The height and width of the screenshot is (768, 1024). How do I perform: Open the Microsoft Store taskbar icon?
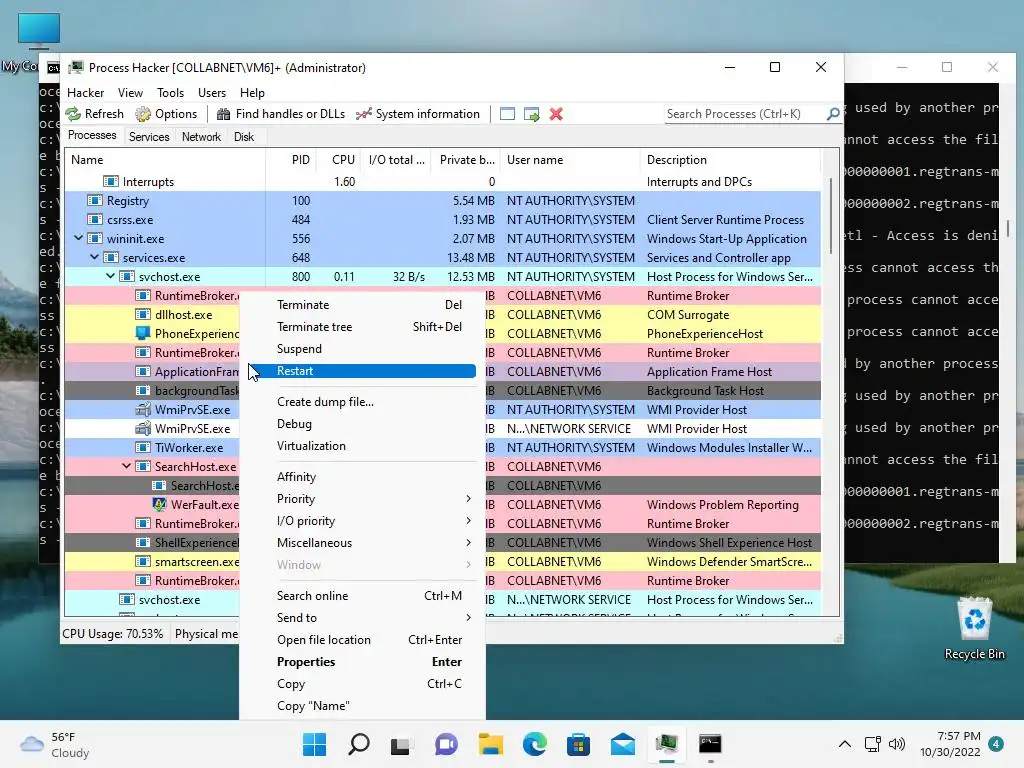pyautogui.click(x=578, y=744)
